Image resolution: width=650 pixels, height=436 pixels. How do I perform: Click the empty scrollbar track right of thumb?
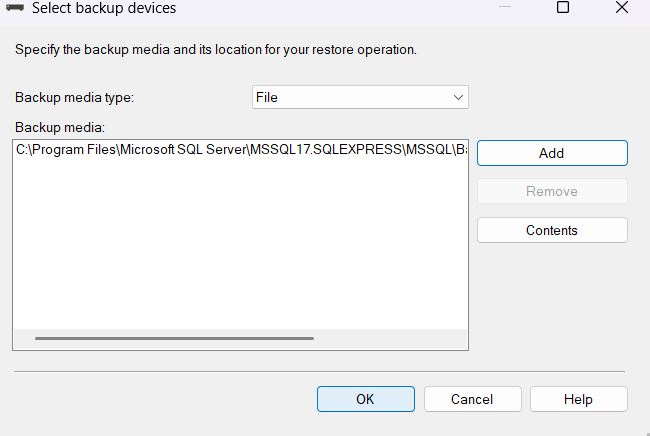[390, 338]
